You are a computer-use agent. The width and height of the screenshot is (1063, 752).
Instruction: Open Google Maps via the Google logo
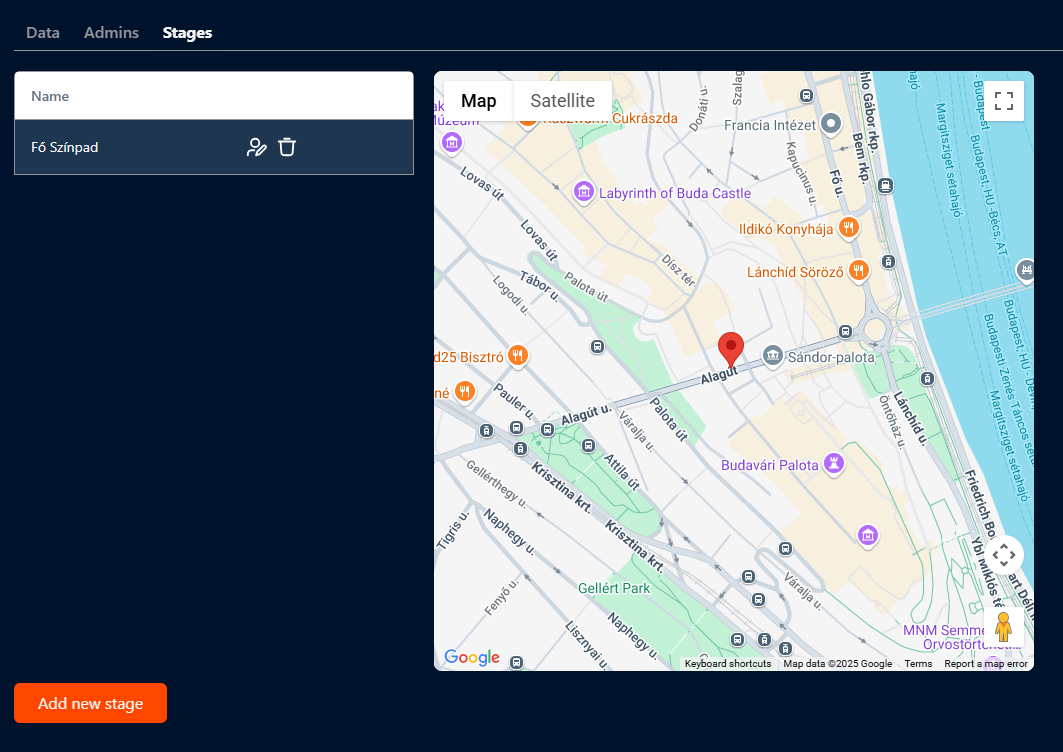[x=472, y=657]
